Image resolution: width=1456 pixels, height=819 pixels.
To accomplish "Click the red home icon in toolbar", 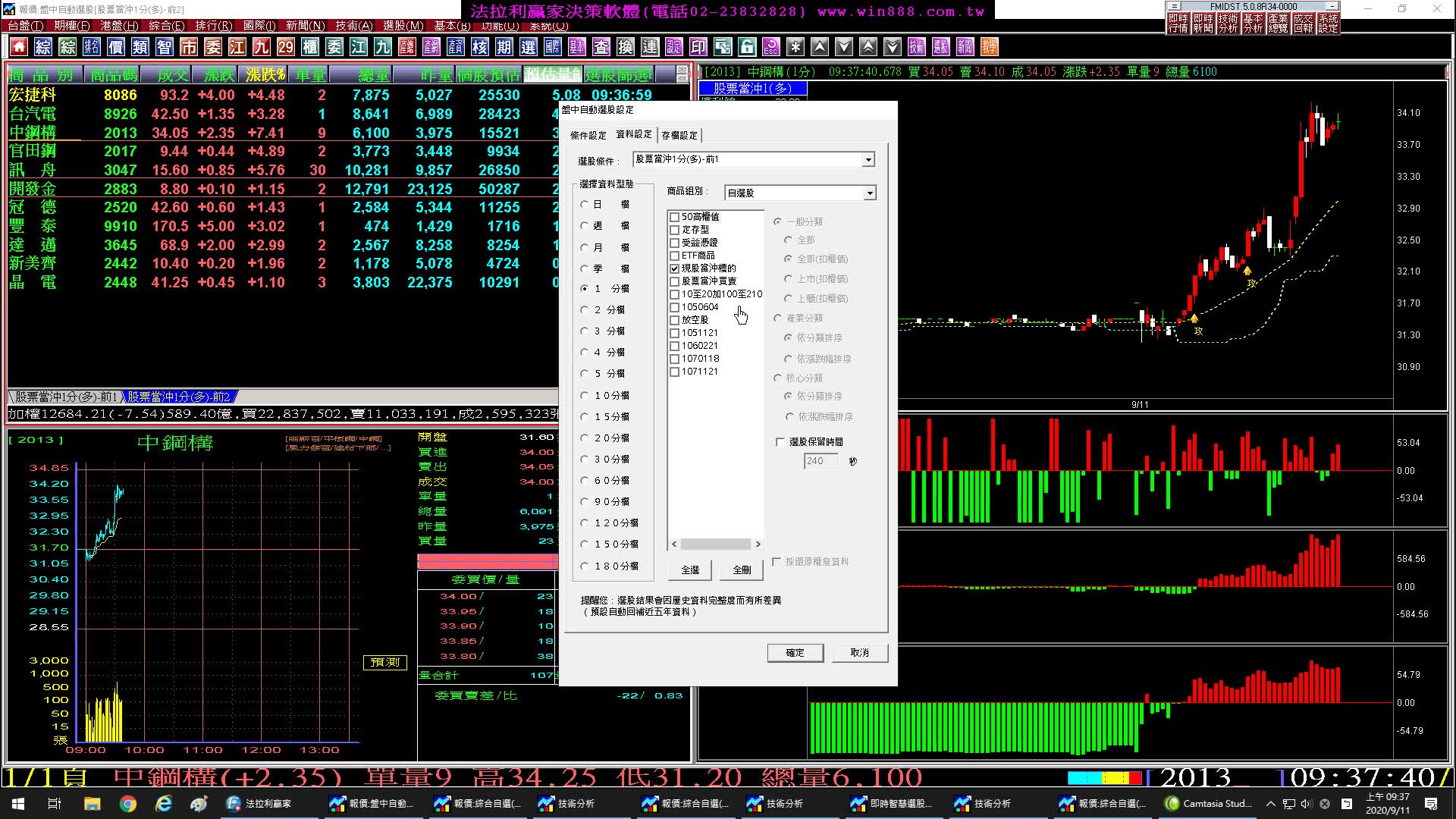I will click(x=19, y=47).
